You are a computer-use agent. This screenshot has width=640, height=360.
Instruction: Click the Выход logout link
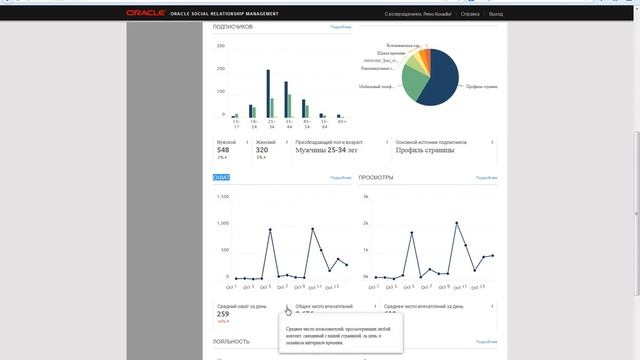tap(496, 14)
